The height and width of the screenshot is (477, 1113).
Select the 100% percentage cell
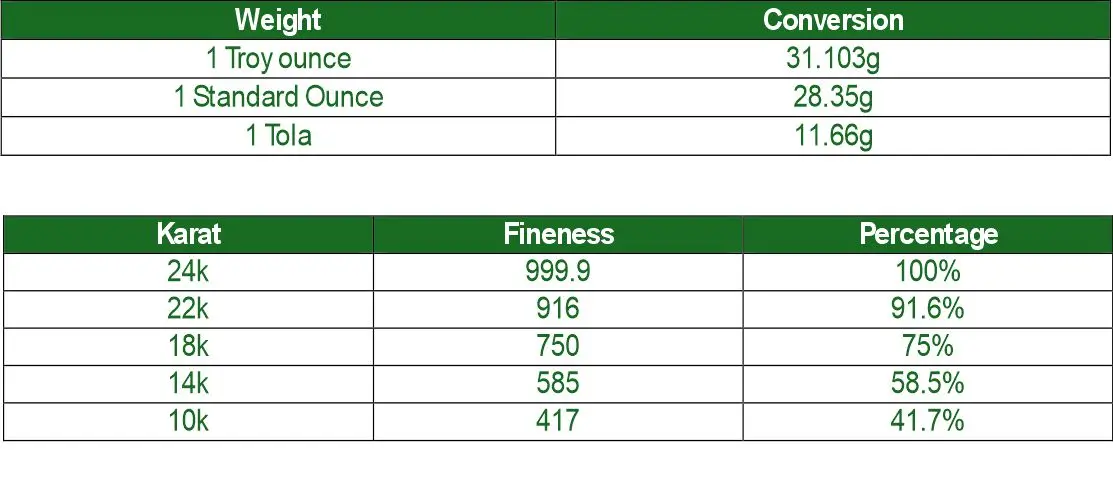tap(928, 271)
